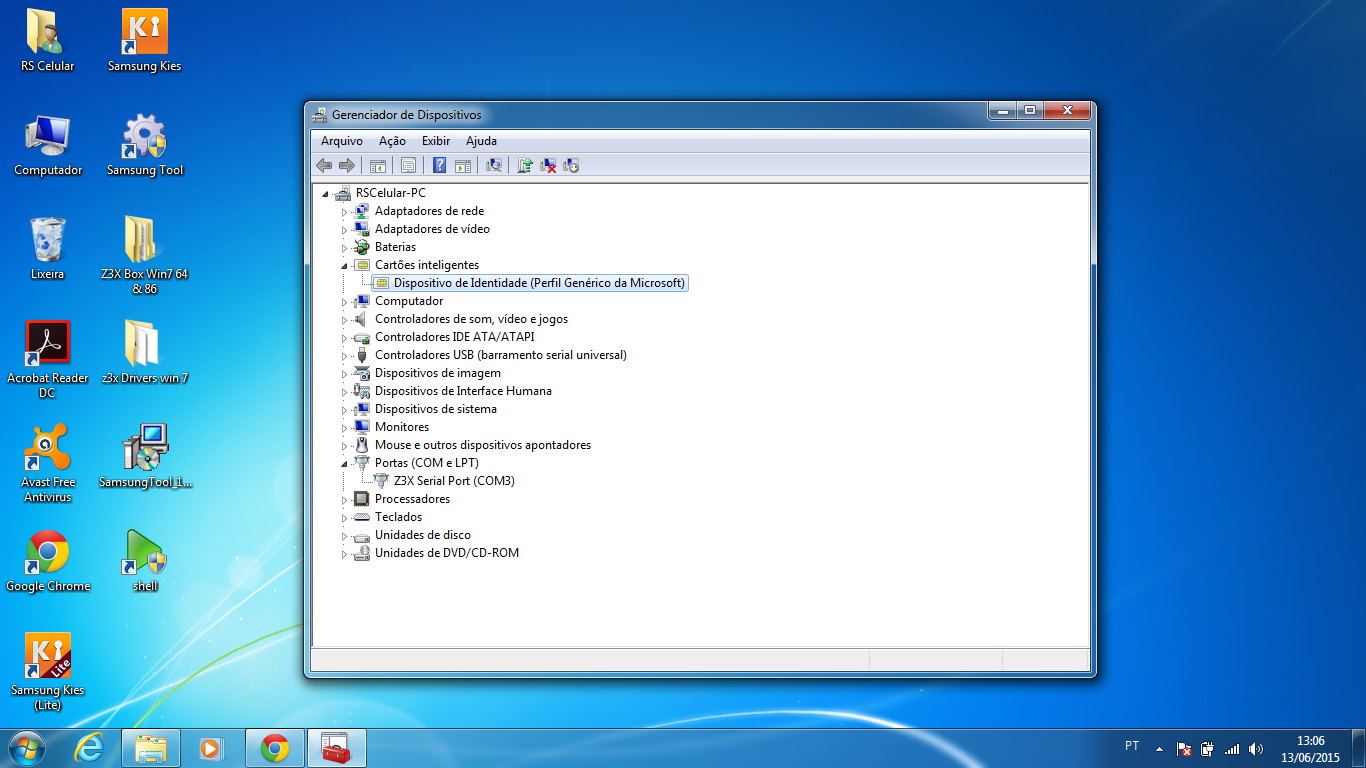Expand the Processadores arrow
The height and width of the screenshot is (768, 1366).
345,499
